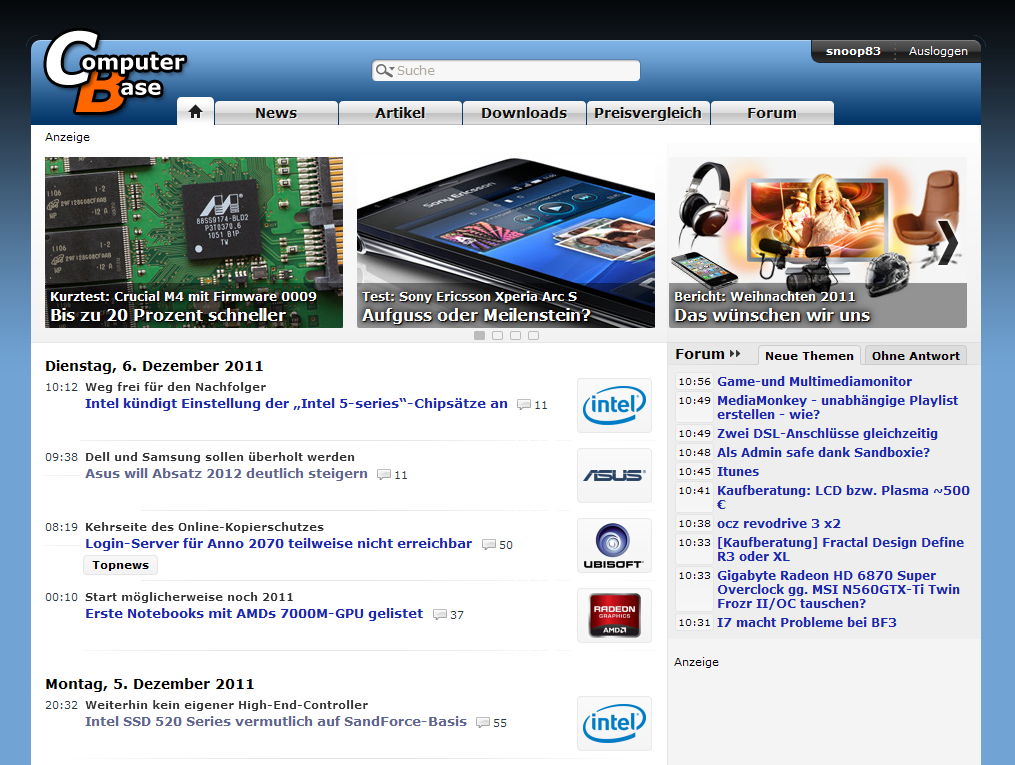This screenshot has width=1015, height=765.
Task: Open ocz revodrive 3 x2 thread
Action: click(x=779, y=523)
